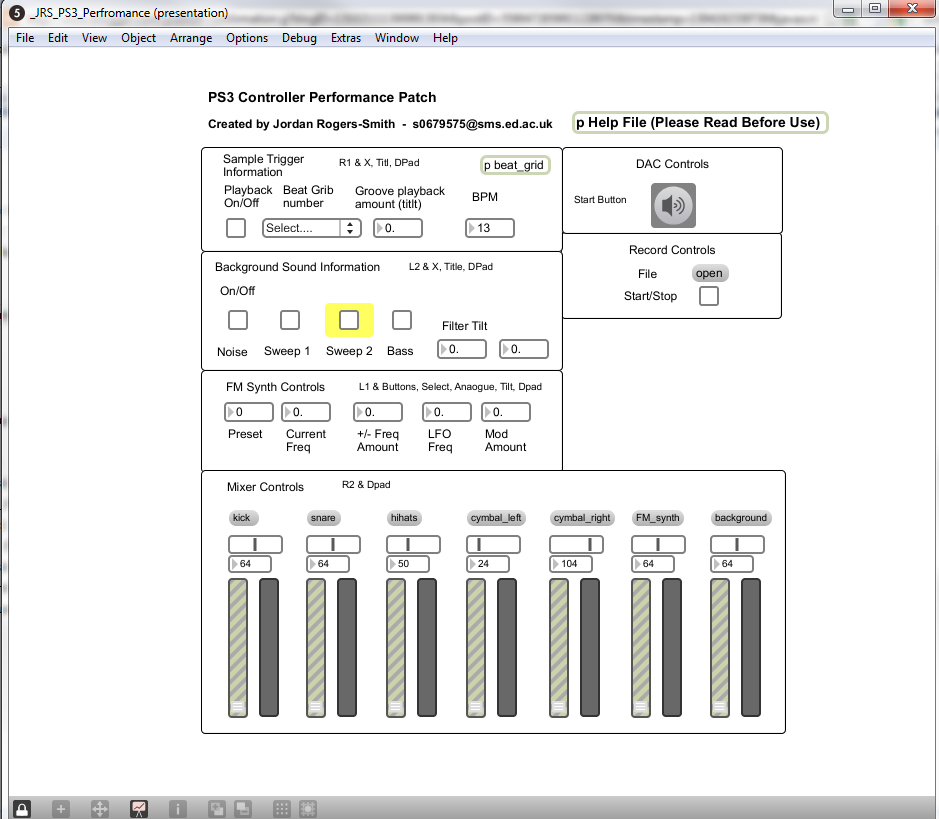Click the FM_synth striped gain fader
This screenshot has height=819, width=939.
coord(641,647)
